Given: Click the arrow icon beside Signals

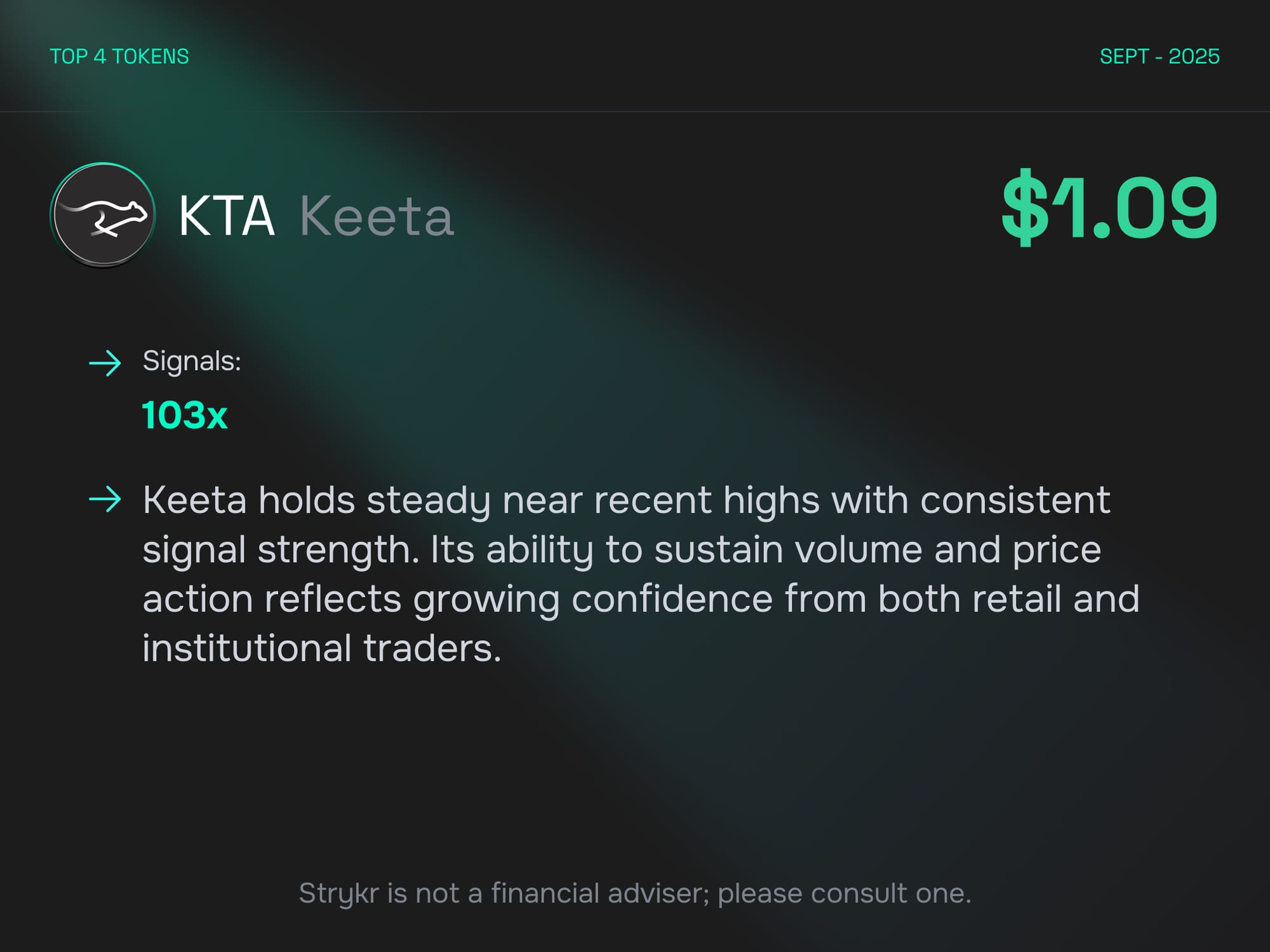Looking at the screenshot, I should 105,363.
